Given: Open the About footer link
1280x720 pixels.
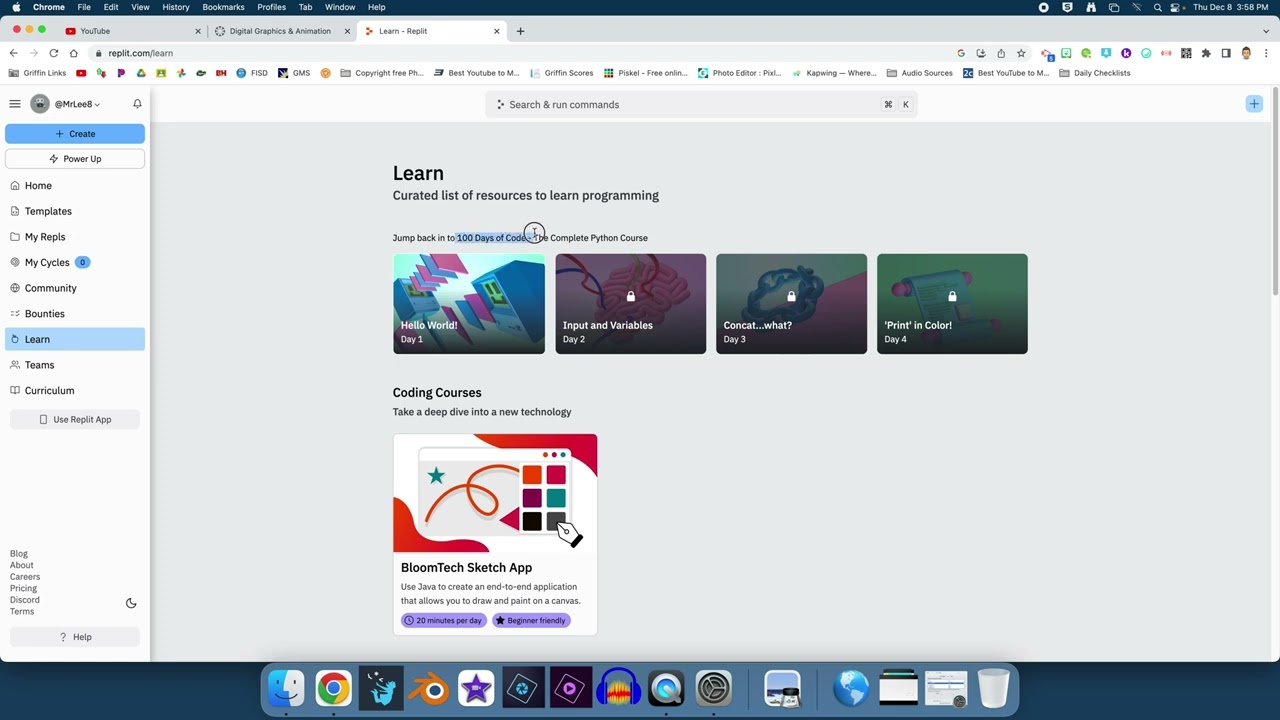Looking at the screenshot, I should coord(22,565).
